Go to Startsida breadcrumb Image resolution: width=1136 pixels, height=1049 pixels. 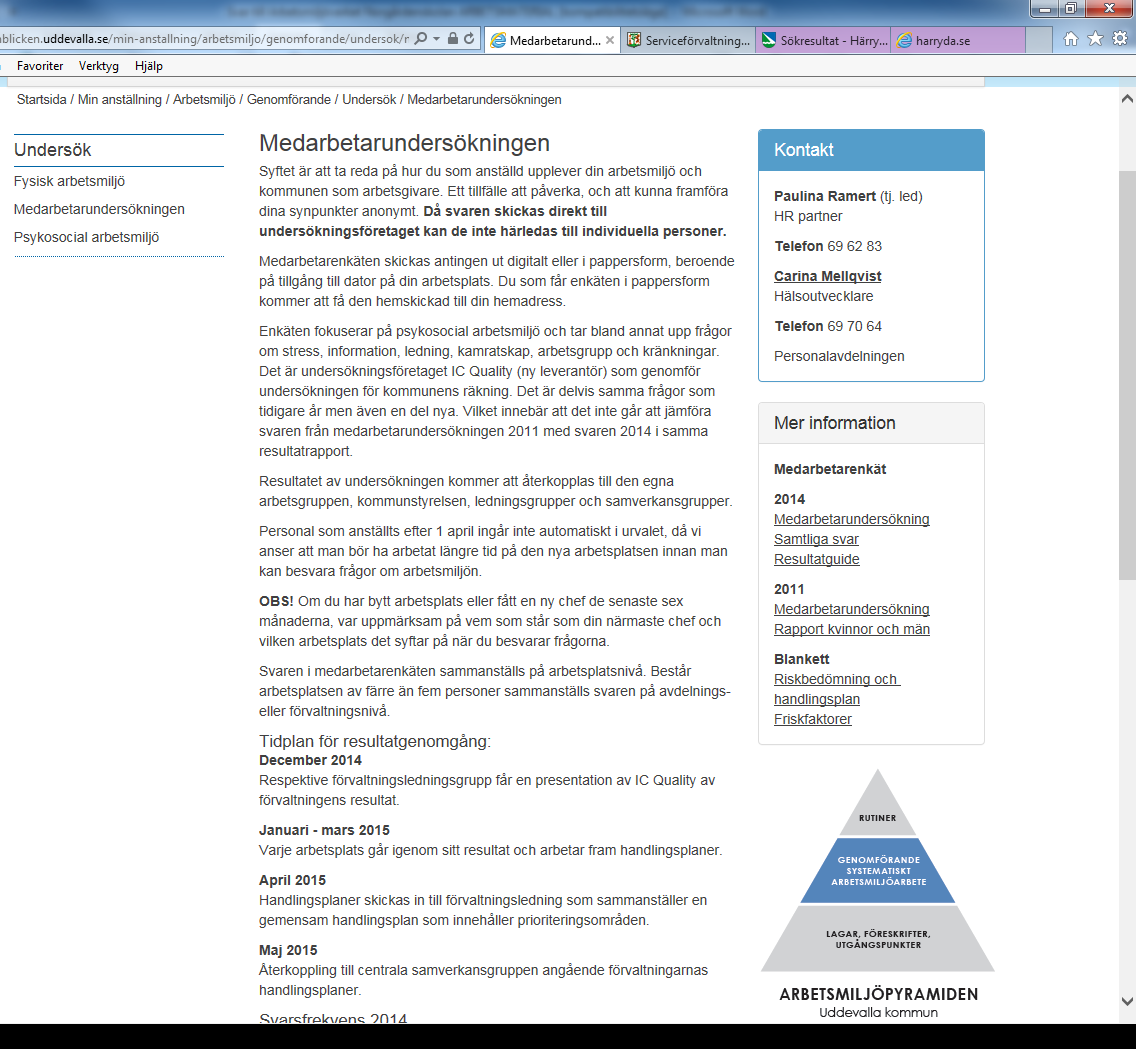pyautogui.click(x=41, y=99)
